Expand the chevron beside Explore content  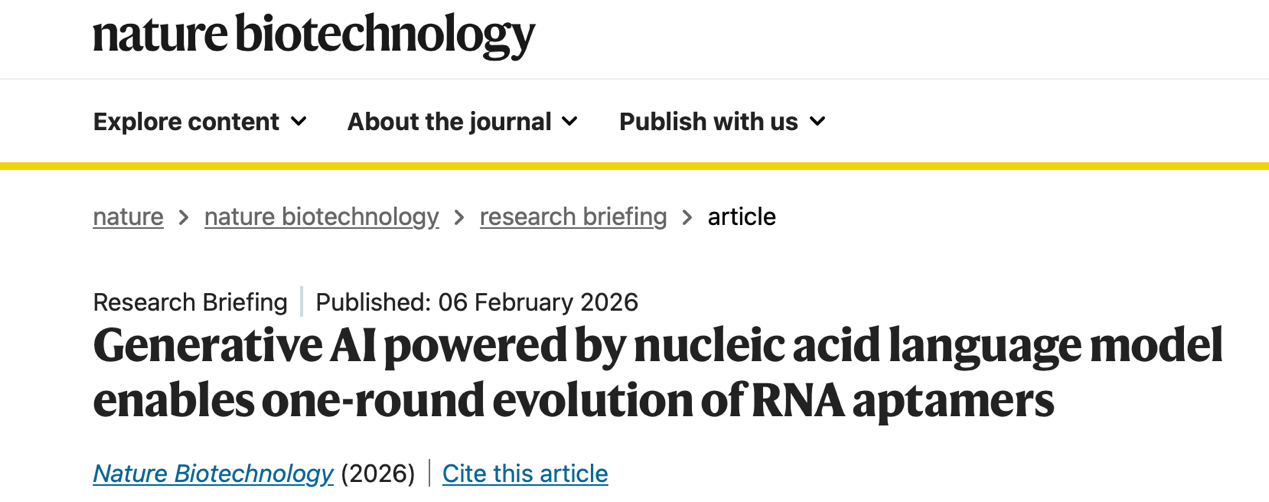(x=298, y=122)
